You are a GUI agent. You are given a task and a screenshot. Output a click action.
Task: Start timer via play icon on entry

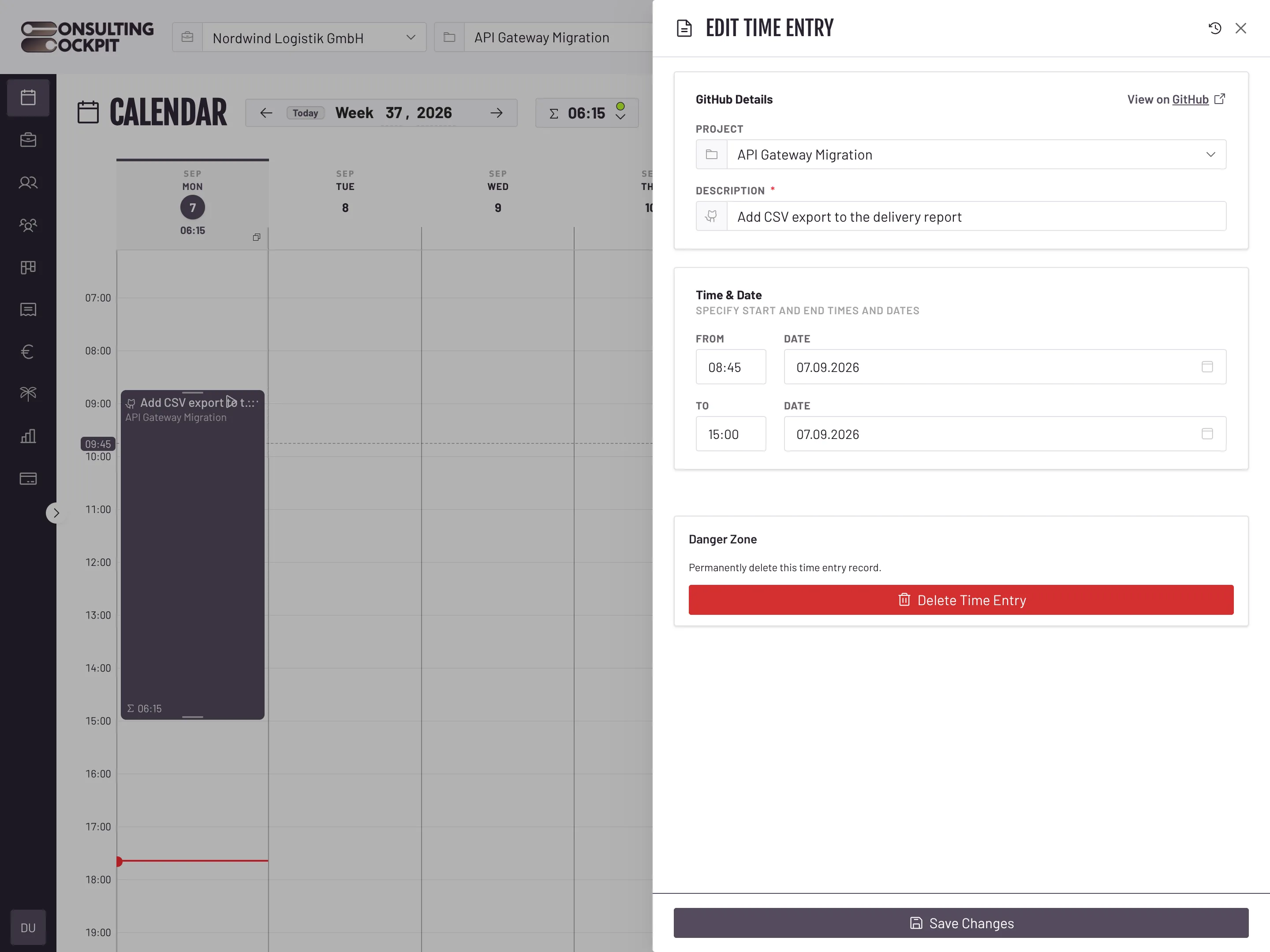click(x=231, y=401)
